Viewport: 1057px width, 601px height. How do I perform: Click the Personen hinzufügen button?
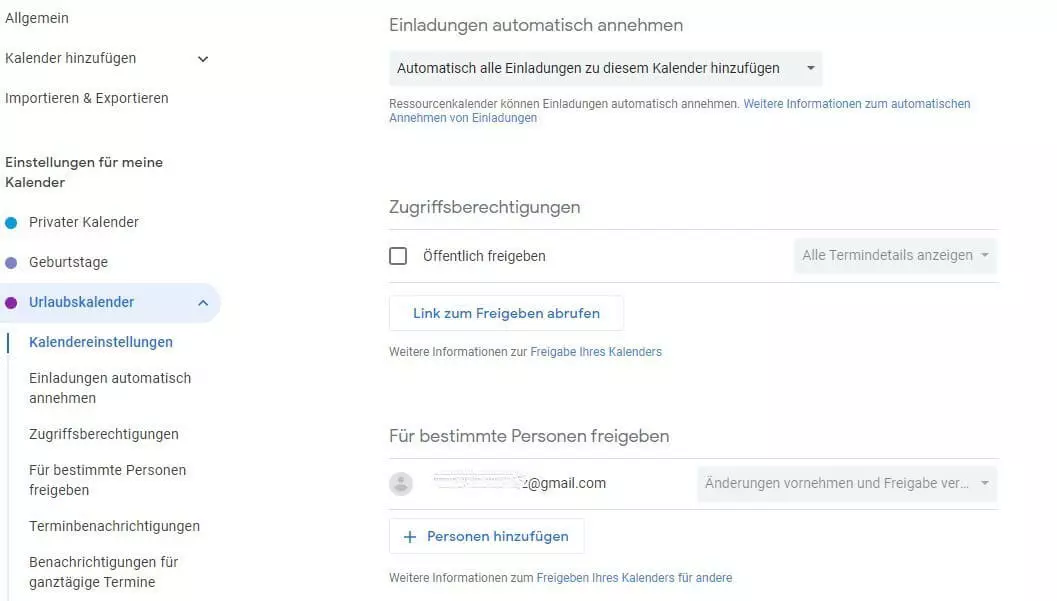pos(487,537)
